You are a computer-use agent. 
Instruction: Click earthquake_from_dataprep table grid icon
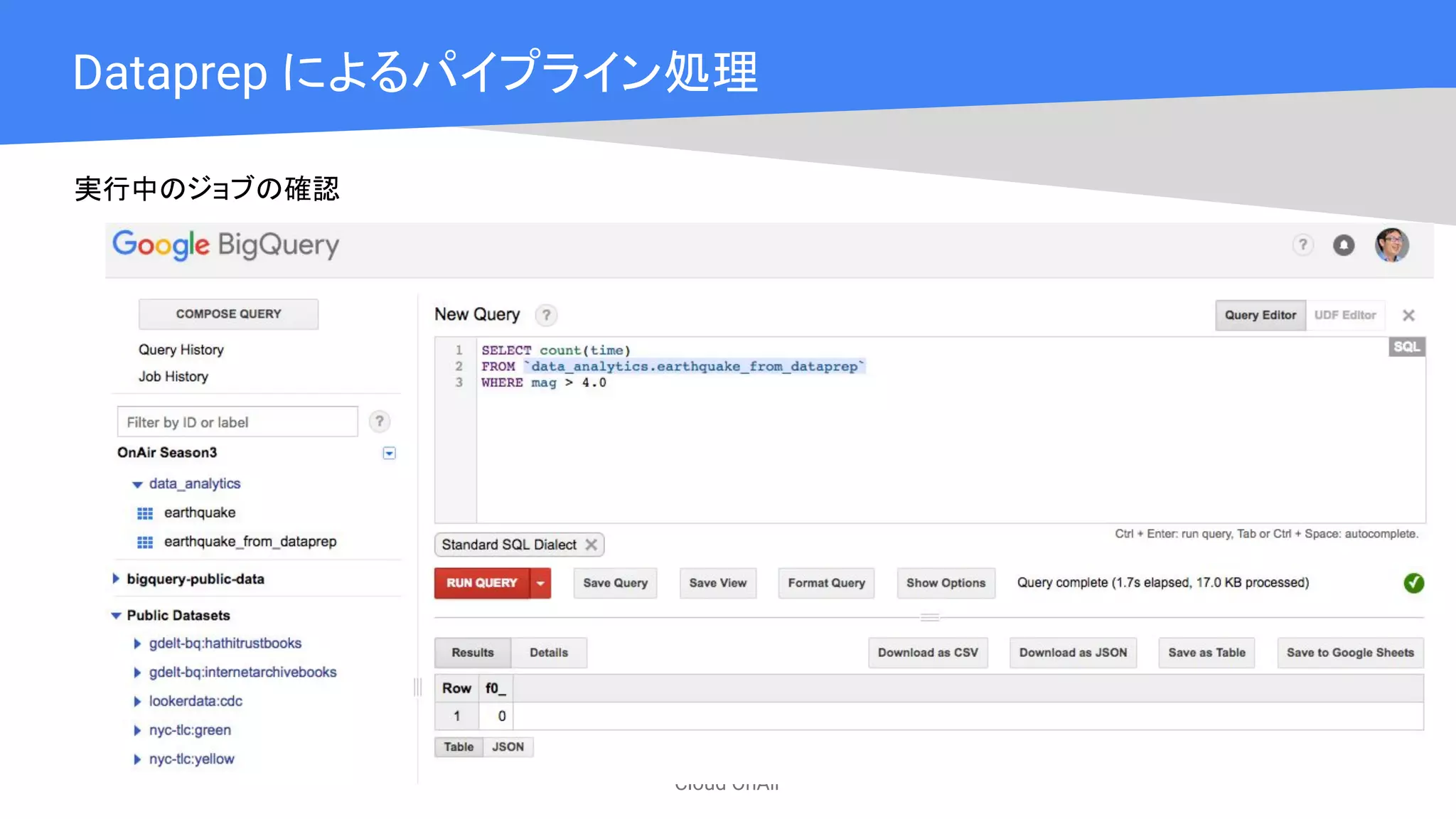click(145, 542)
